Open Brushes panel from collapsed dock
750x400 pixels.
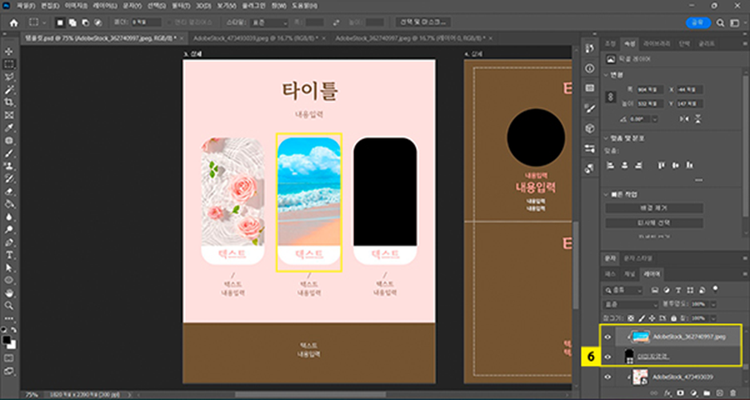point(590,109)
